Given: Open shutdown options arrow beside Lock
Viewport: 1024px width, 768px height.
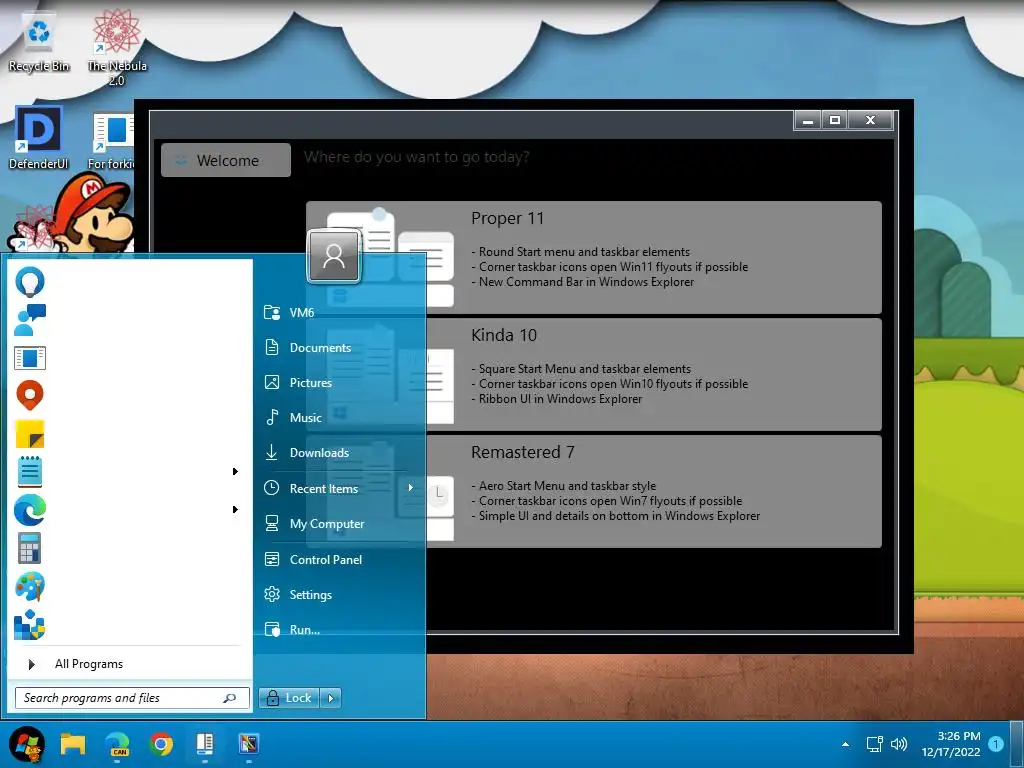Looking at the screenshot, I should (331, 698).
